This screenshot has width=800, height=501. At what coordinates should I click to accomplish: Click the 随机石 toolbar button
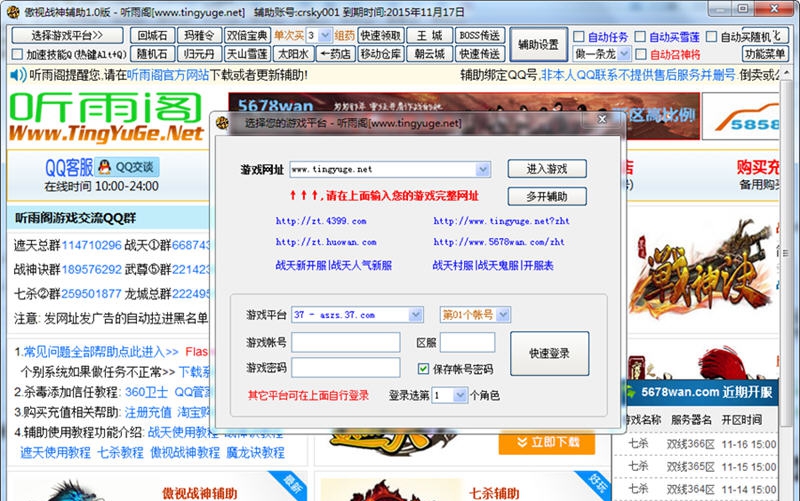[153, 54]
